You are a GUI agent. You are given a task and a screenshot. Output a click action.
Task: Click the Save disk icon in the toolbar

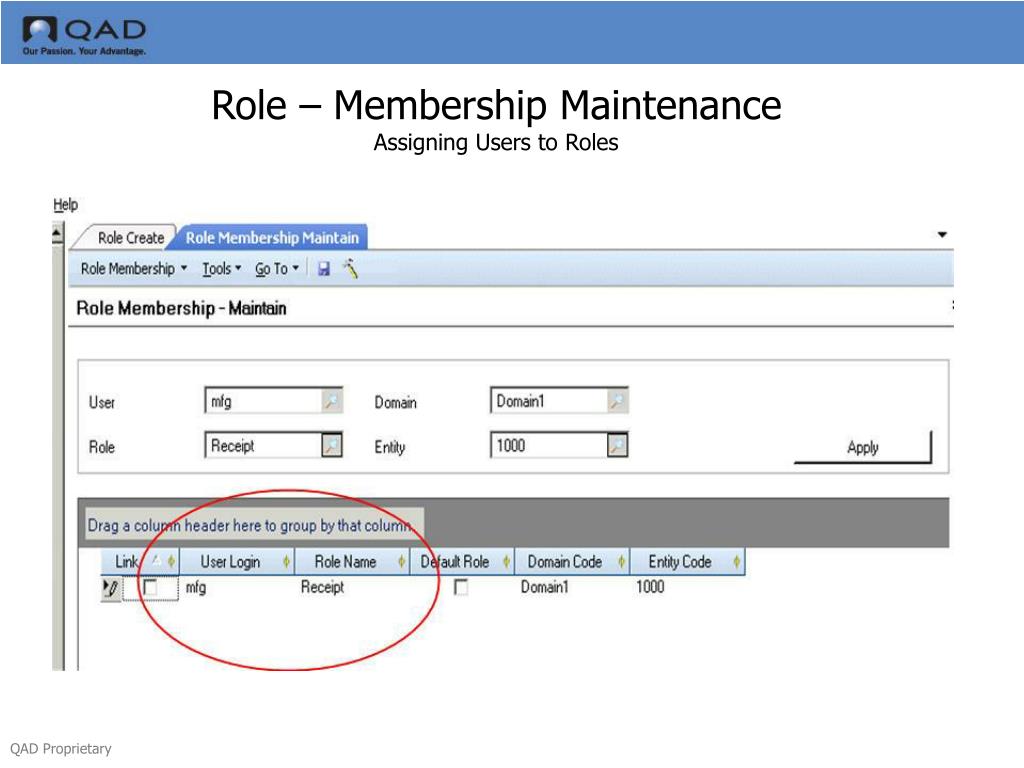point(322,268)
